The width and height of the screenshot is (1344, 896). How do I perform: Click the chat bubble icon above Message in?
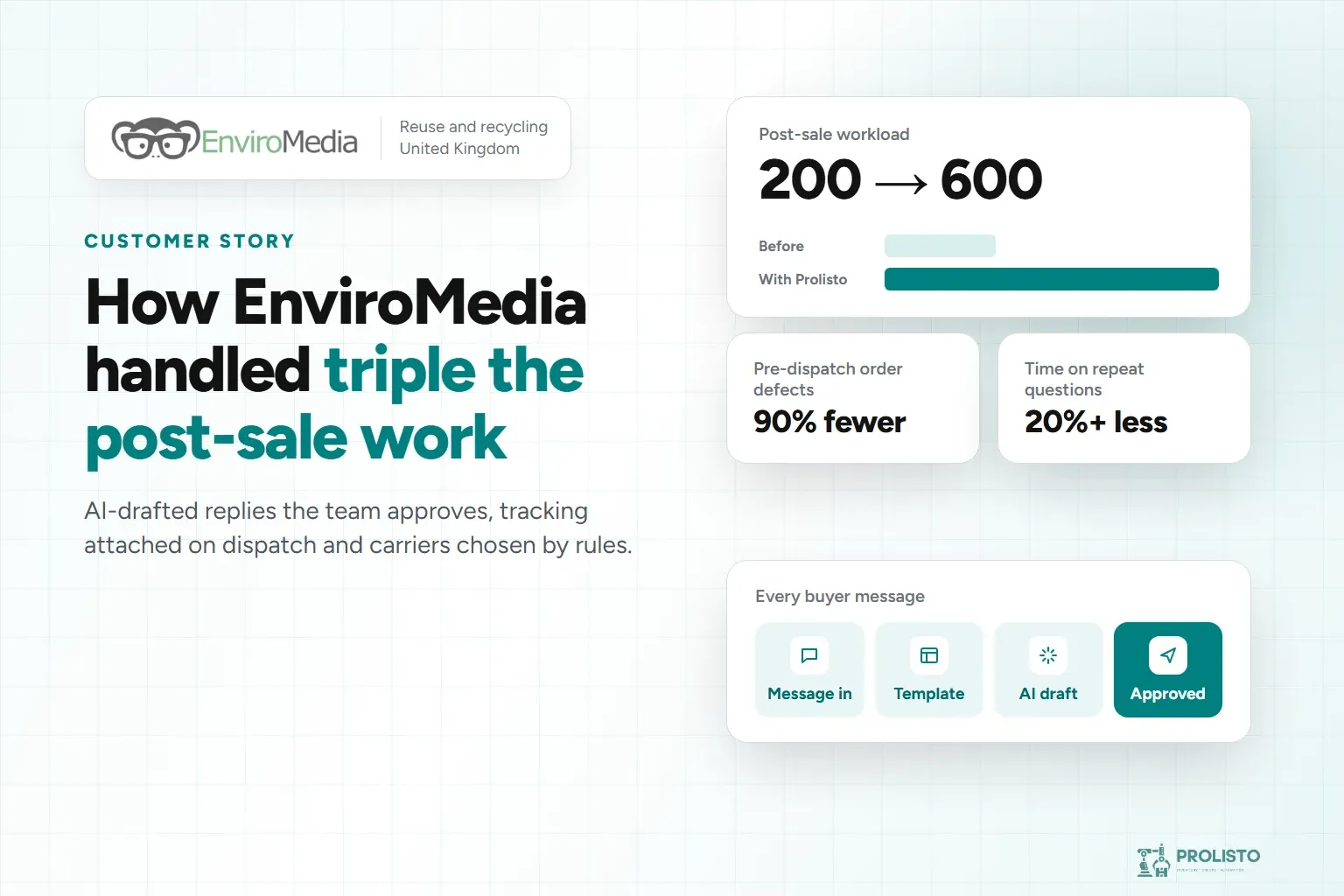click(809, 655)
